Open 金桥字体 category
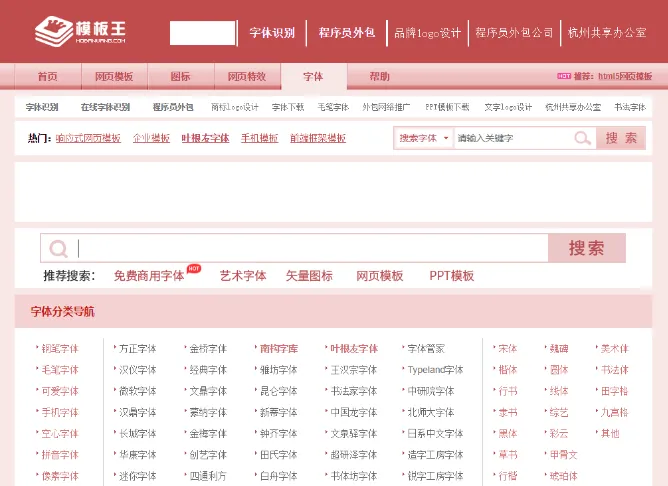 [x=208, y=349]
